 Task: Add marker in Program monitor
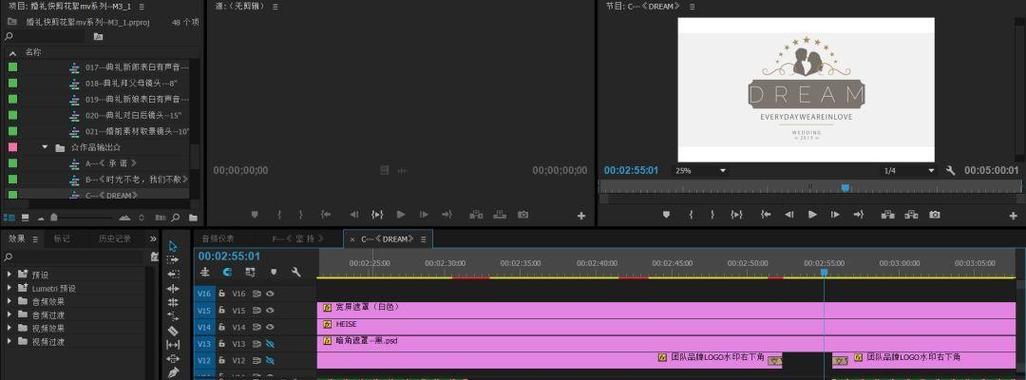tap(666, 214)
